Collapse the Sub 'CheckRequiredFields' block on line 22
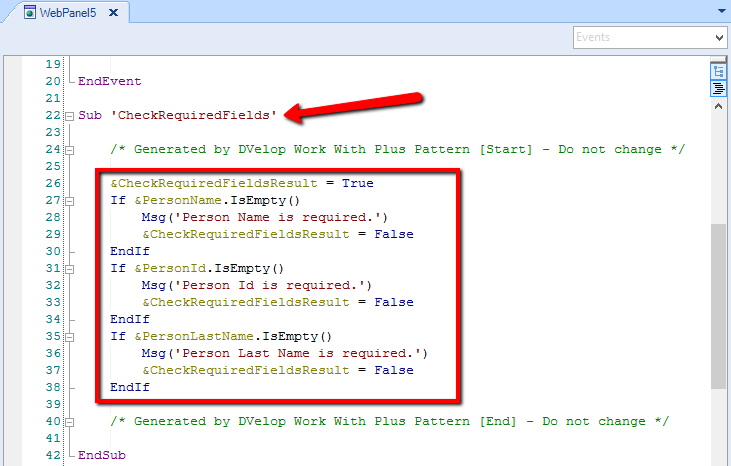The width and height of the screenshot is (731, 466). 69,116
